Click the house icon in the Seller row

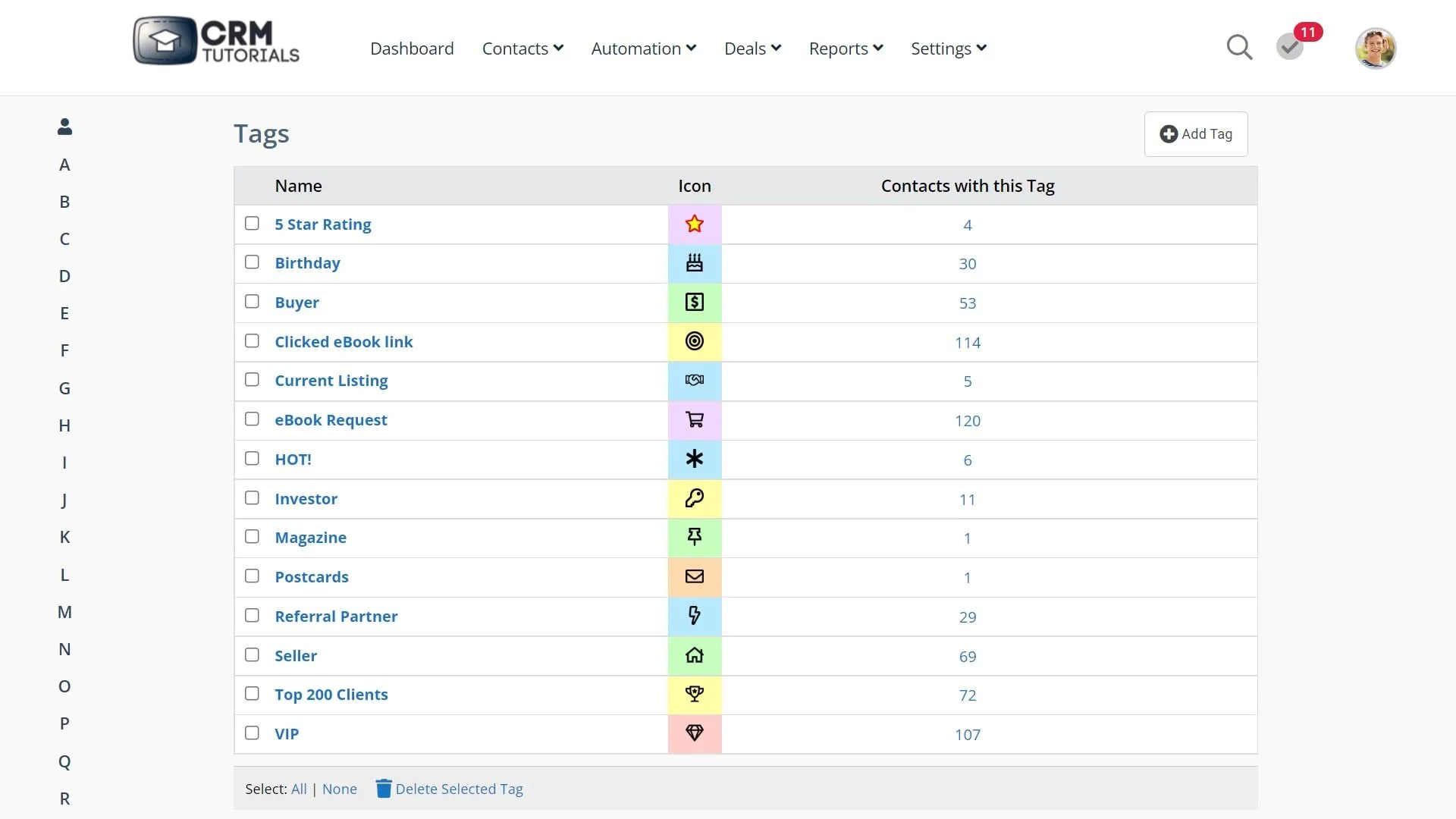[694, 655]
